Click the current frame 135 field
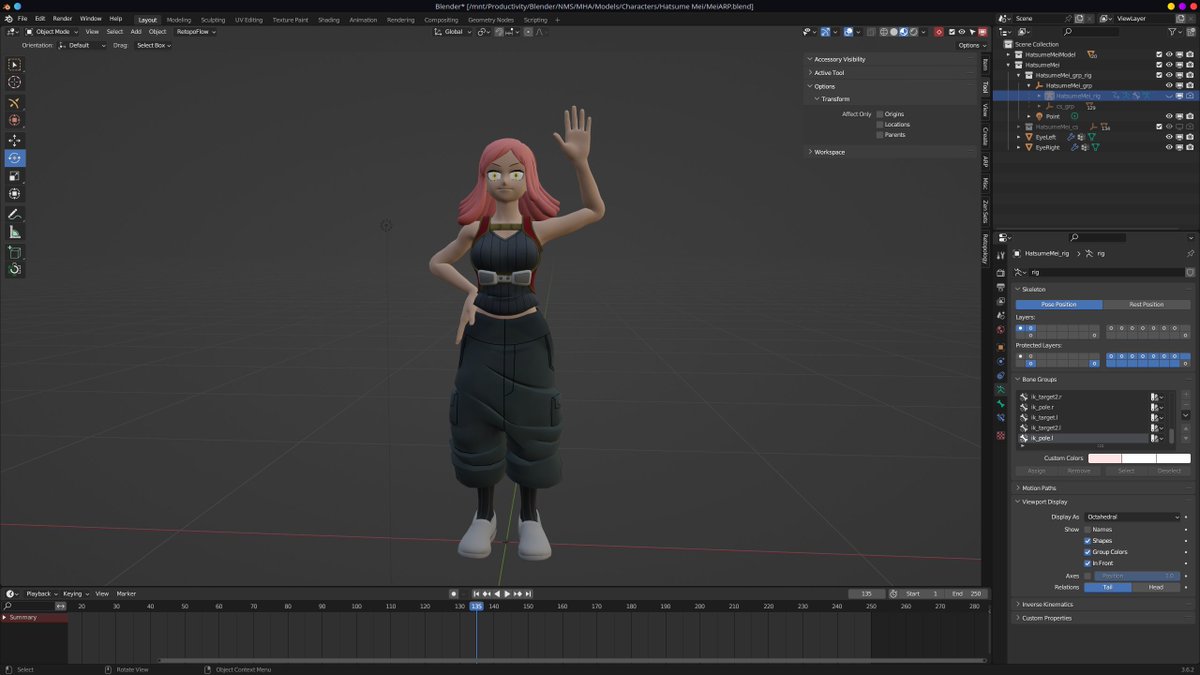 coord(866,594)
